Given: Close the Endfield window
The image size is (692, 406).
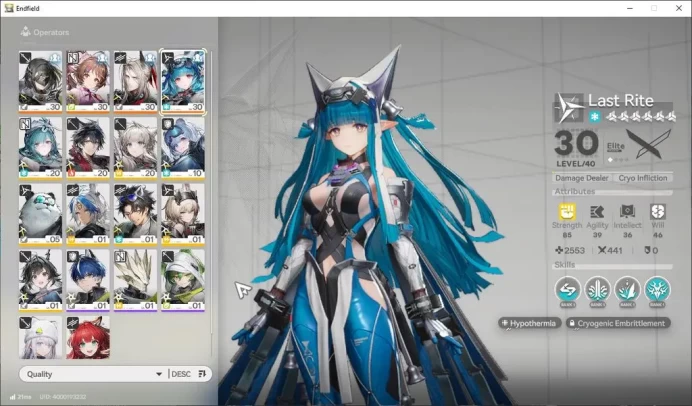Looking at the screenshot, I should (679, 8).
